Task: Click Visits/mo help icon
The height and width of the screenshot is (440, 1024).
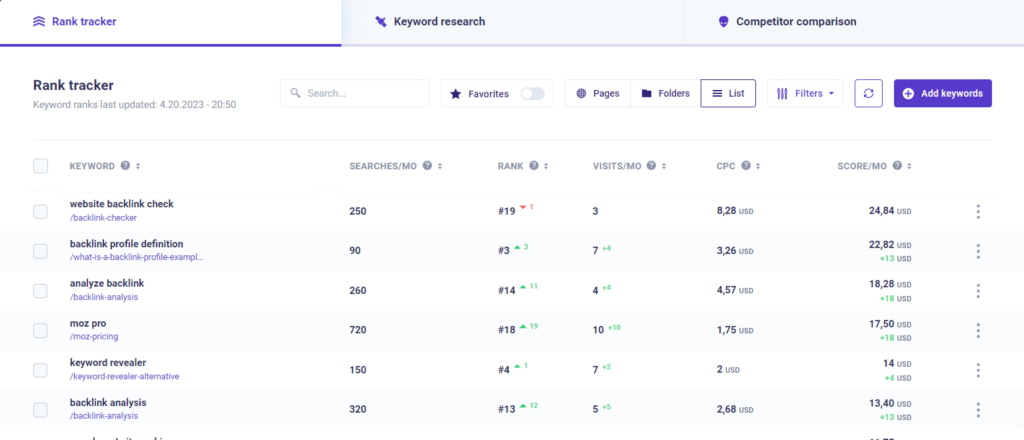Action: [651, 166]
